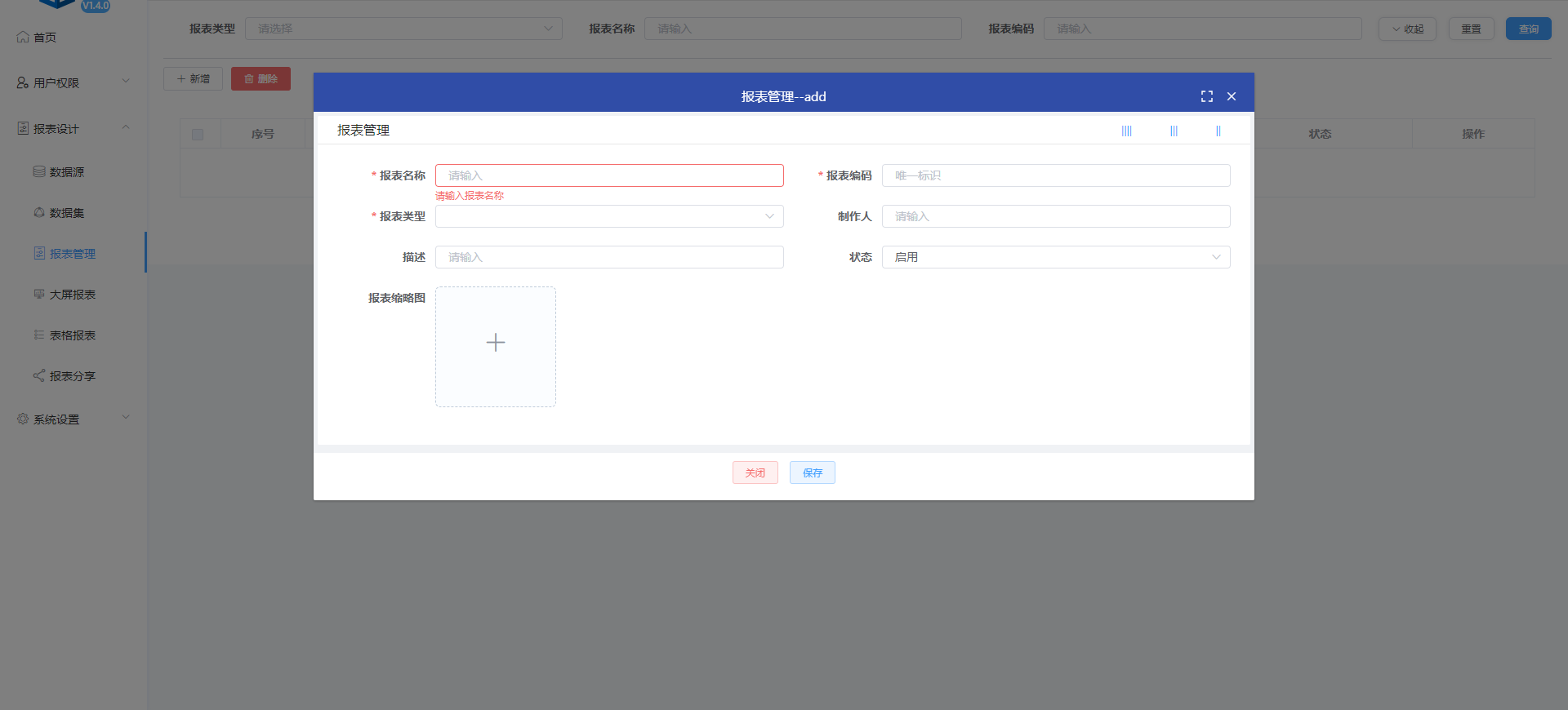Click the plus icon to upload thumbnail
The height and width of the screenshot is (710, 1568).
click(x=496, y=342)
